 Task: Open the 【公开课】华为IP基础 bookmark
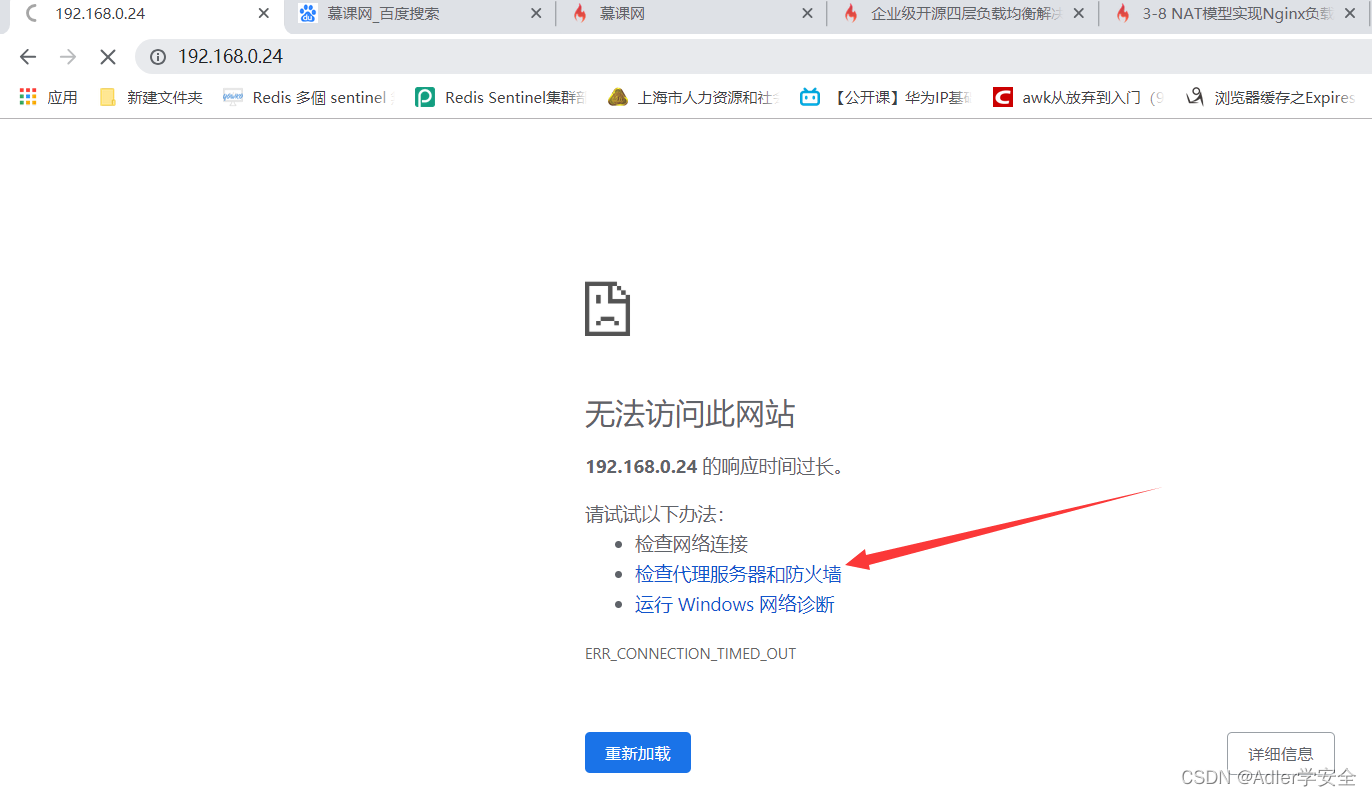(887, 97)
